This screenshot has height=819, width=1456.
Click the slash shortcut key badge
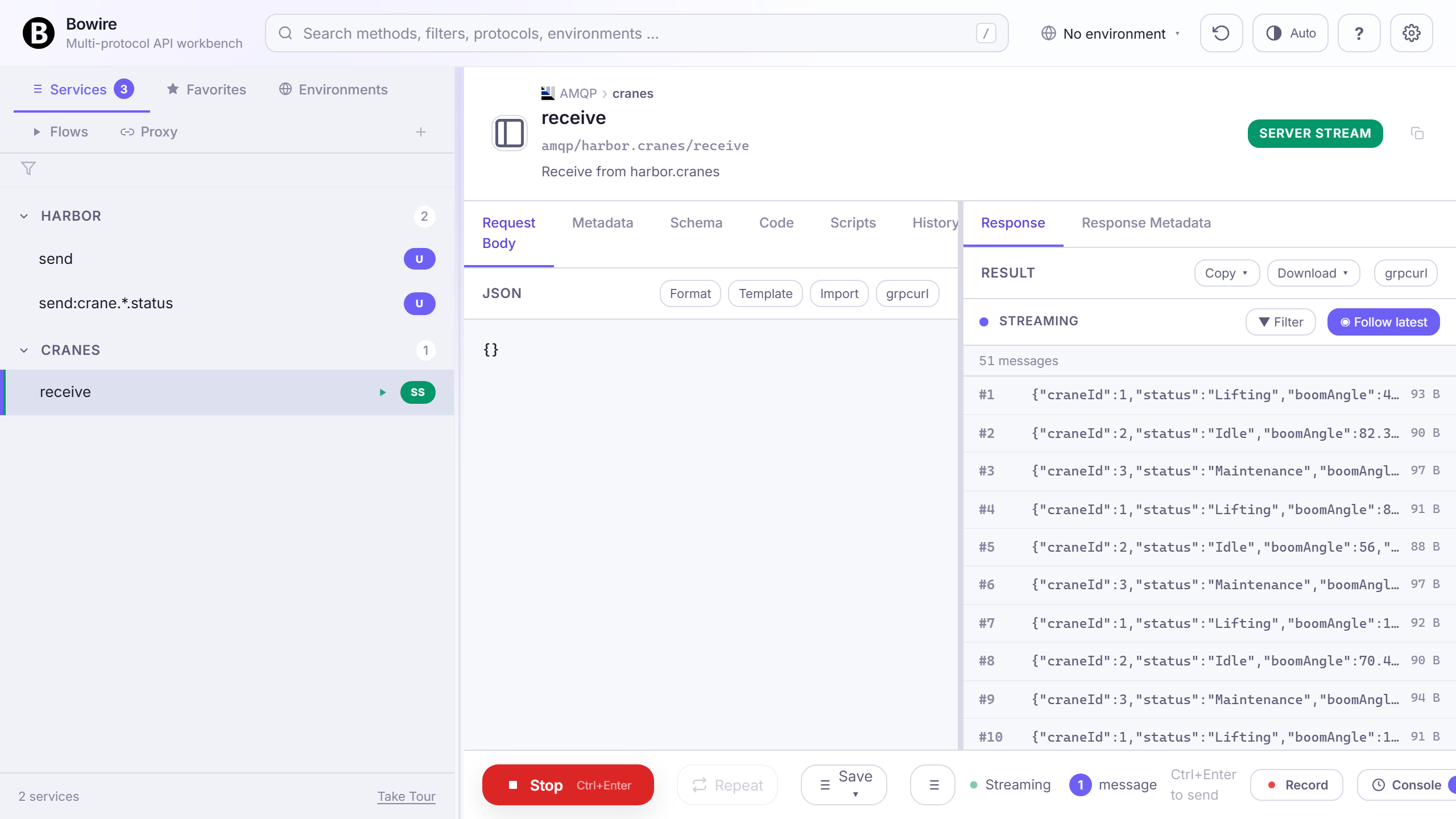pos(986,34)
